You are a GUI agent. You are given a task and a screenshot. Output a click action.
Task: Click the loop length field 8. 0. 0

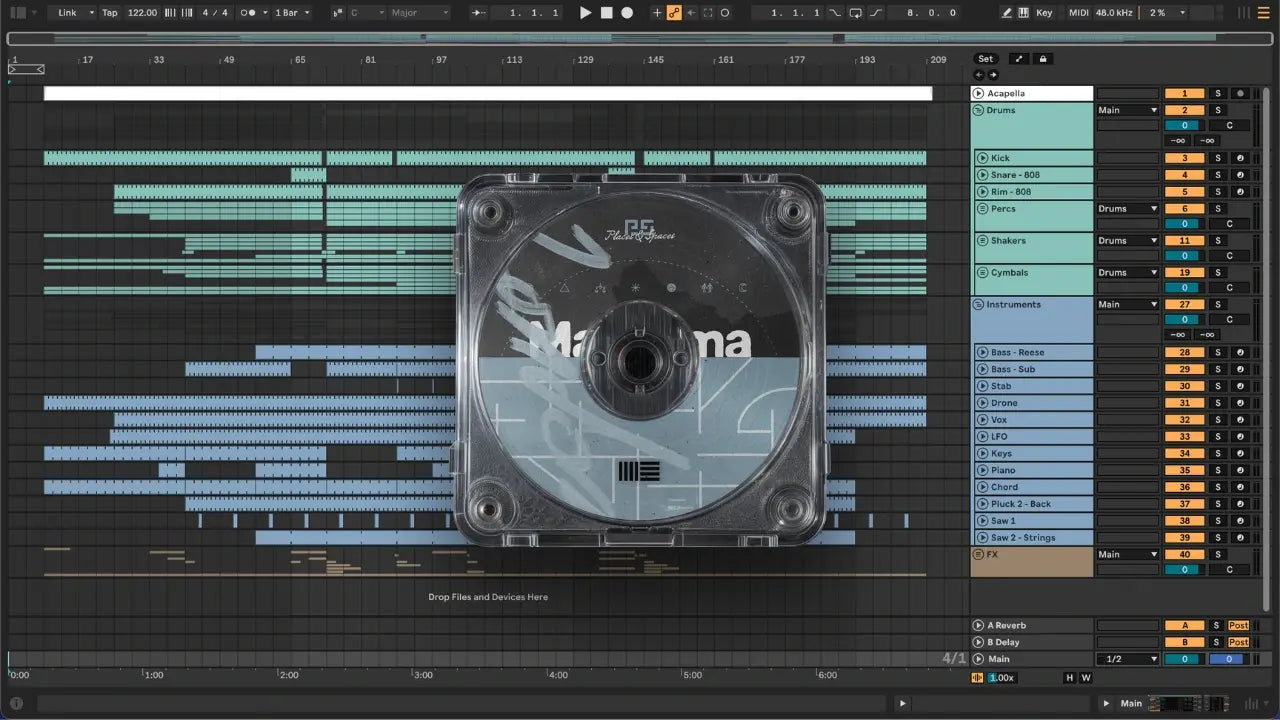coord(924,13)
